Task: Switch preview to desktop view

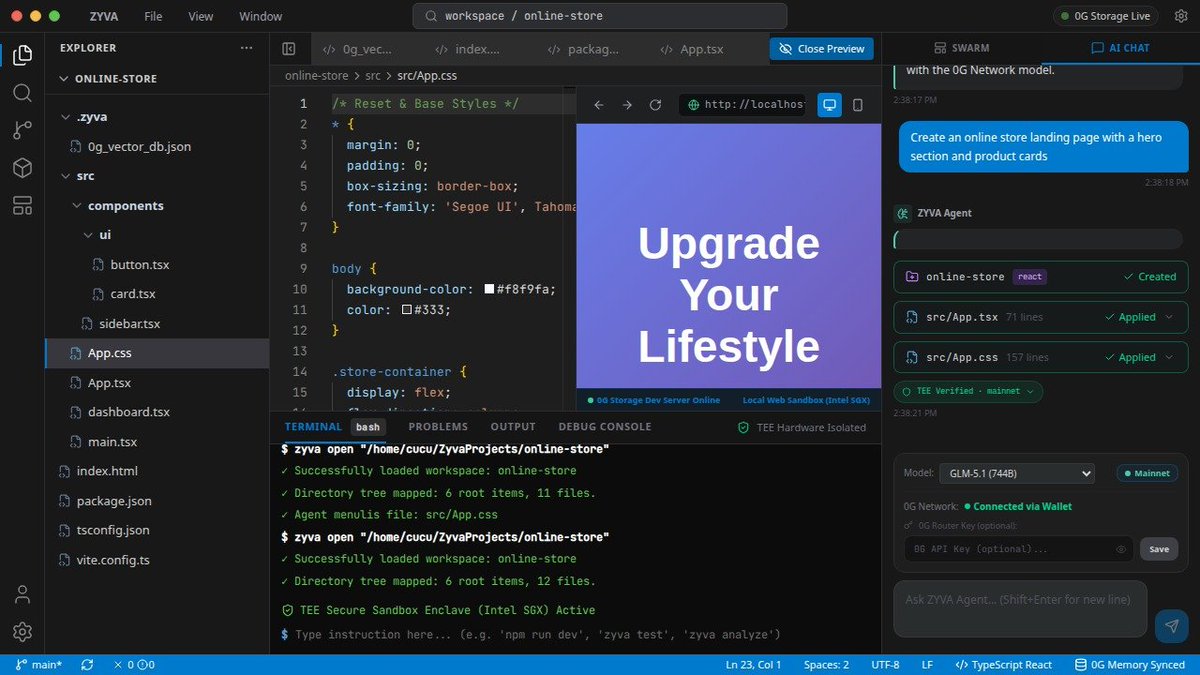Action: tap(829, 105)
